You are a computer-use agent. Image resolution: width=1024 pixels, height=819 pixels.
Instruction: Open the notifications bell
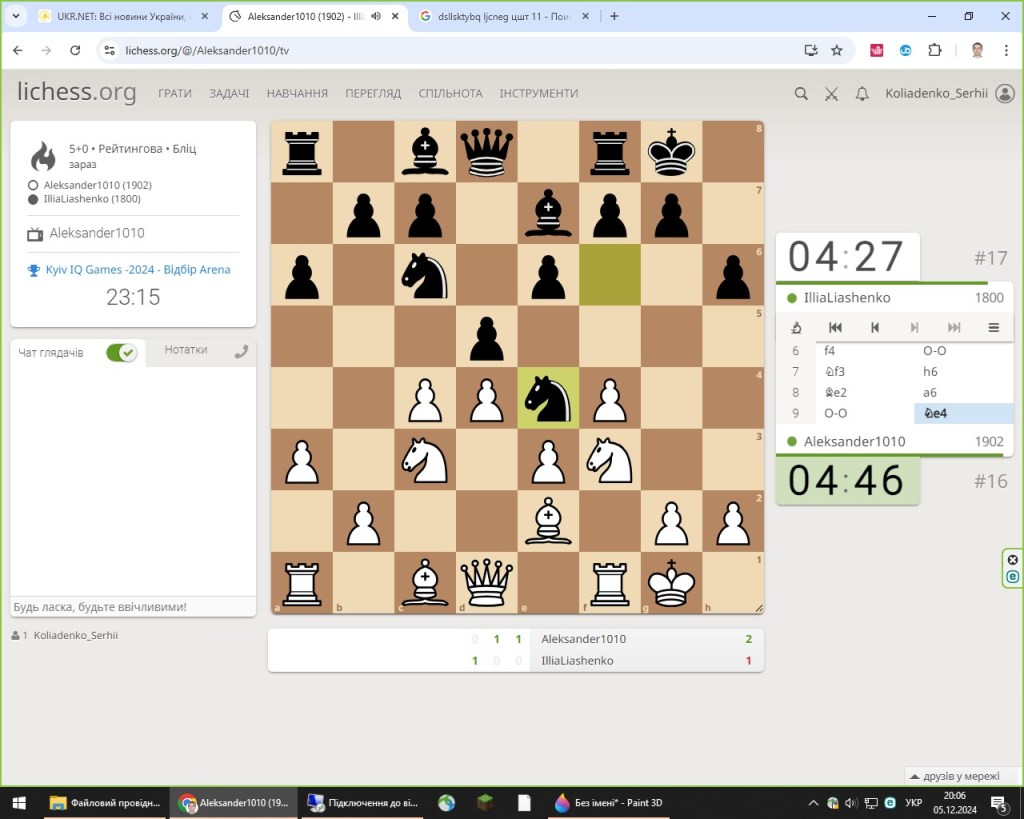[x=862, y=93]
